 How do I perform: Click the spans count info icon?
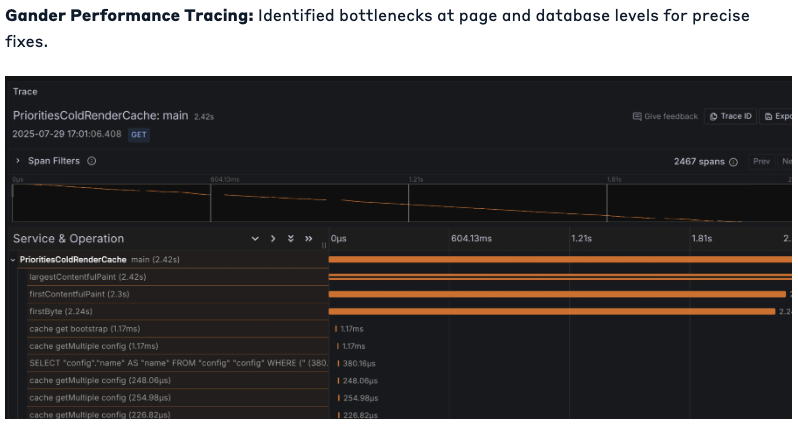tap(733, 162)
